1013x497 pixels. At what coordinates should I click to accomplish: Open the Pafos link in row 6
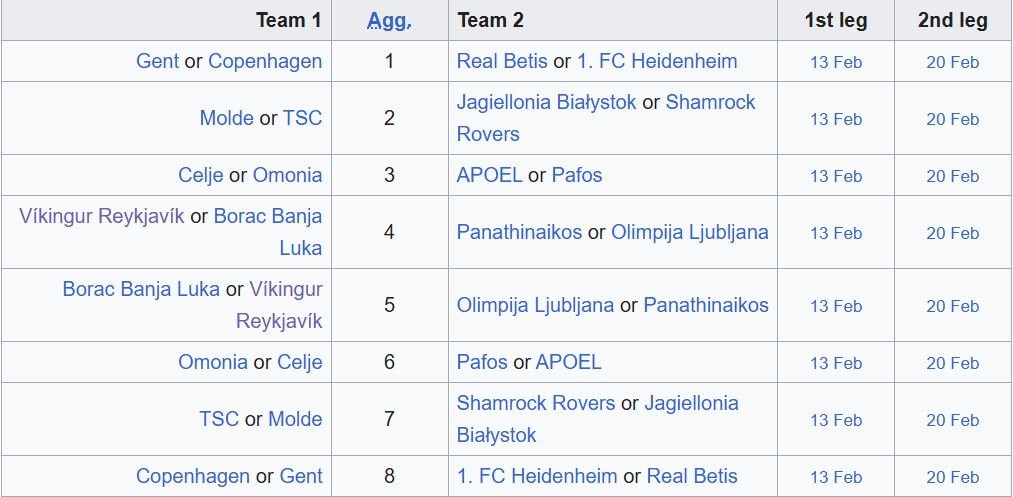coord(482,362)
